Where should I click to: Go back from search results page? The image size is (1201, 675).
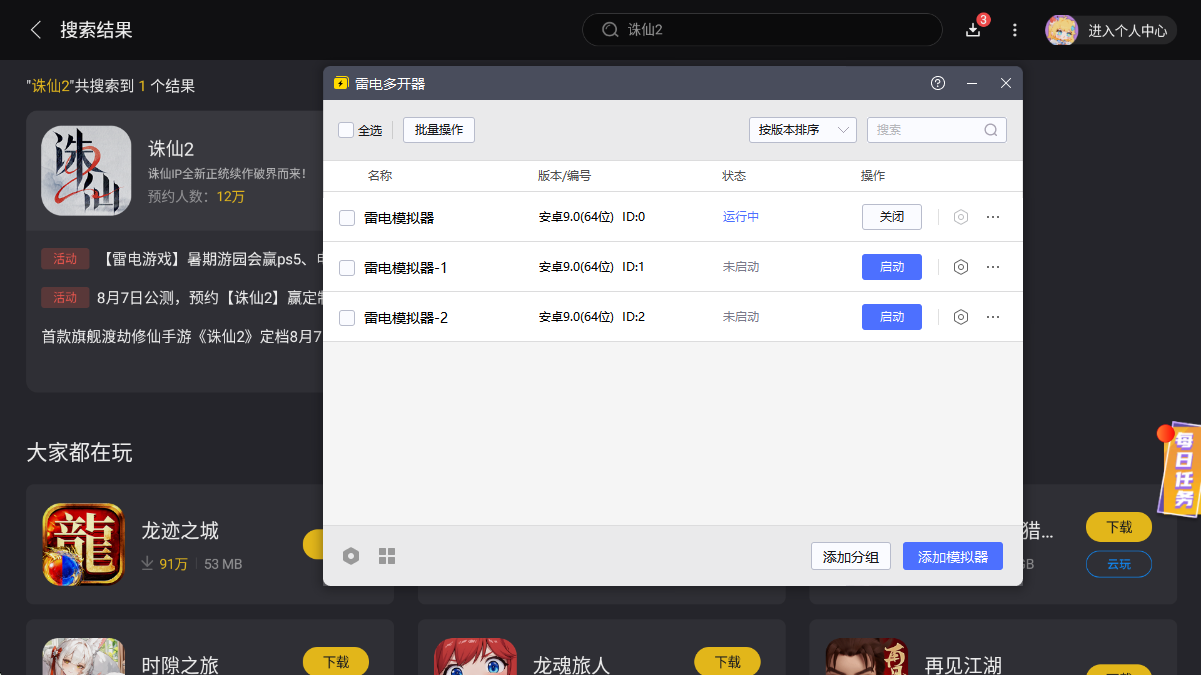36,30
